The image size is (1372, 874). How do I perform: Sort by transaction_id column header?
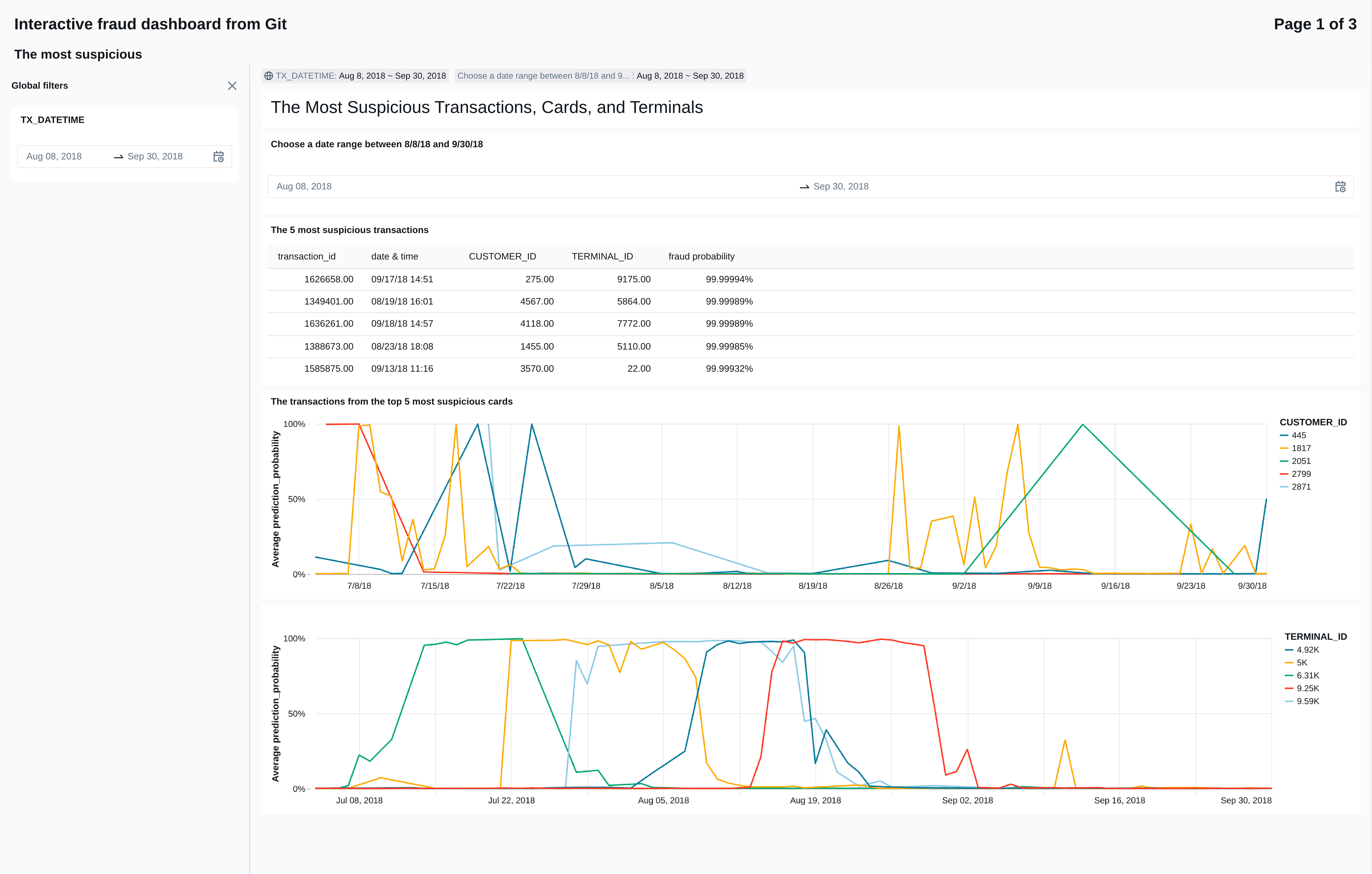click(307, 257)
